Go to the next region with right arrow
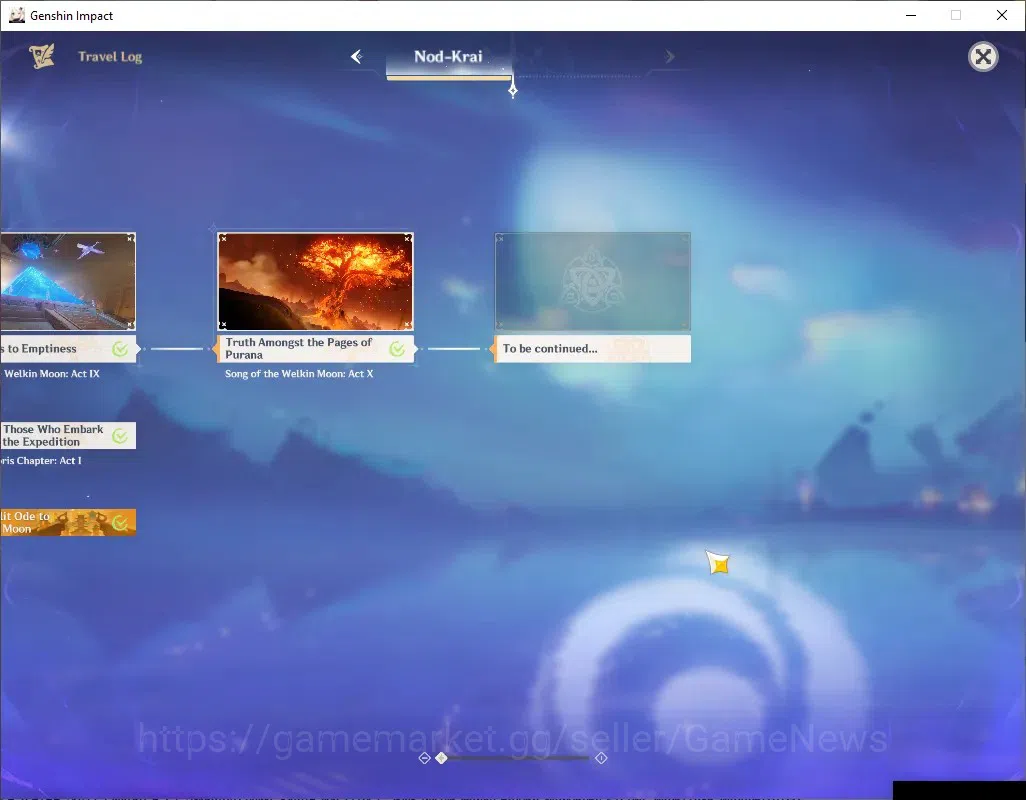 669,57
